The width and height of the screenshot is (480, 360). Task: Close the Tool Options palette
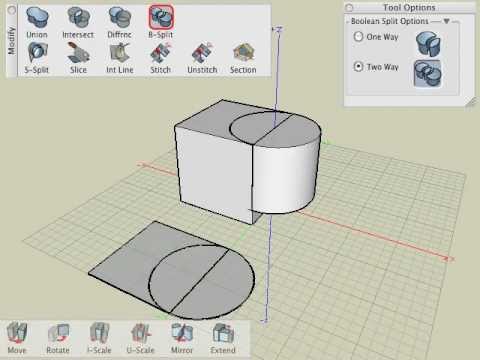(349, 7)
